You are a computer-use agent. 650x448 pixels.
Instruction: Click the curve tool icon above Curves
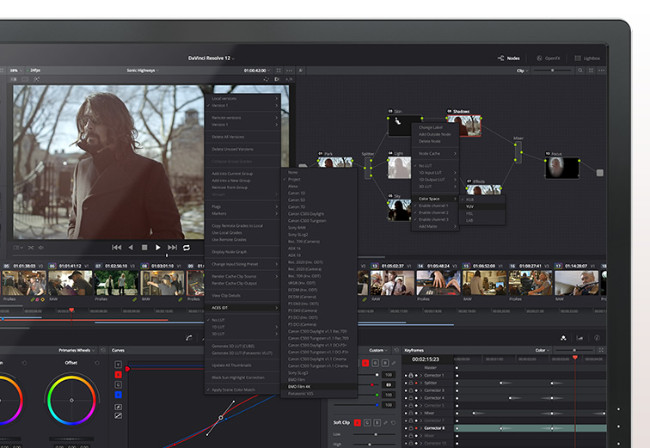189,338
